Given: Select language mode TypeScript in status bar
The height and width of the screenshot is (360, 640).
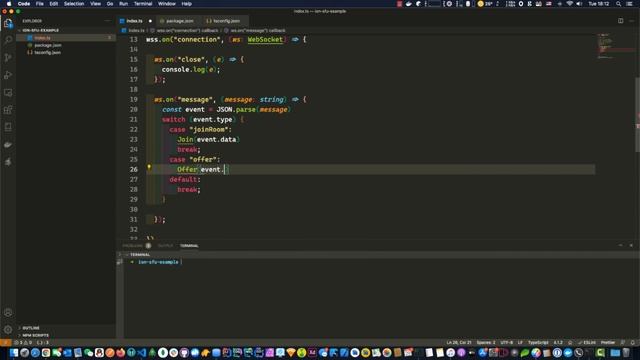Looking at the screenshot, I should (x=538, y=343).
